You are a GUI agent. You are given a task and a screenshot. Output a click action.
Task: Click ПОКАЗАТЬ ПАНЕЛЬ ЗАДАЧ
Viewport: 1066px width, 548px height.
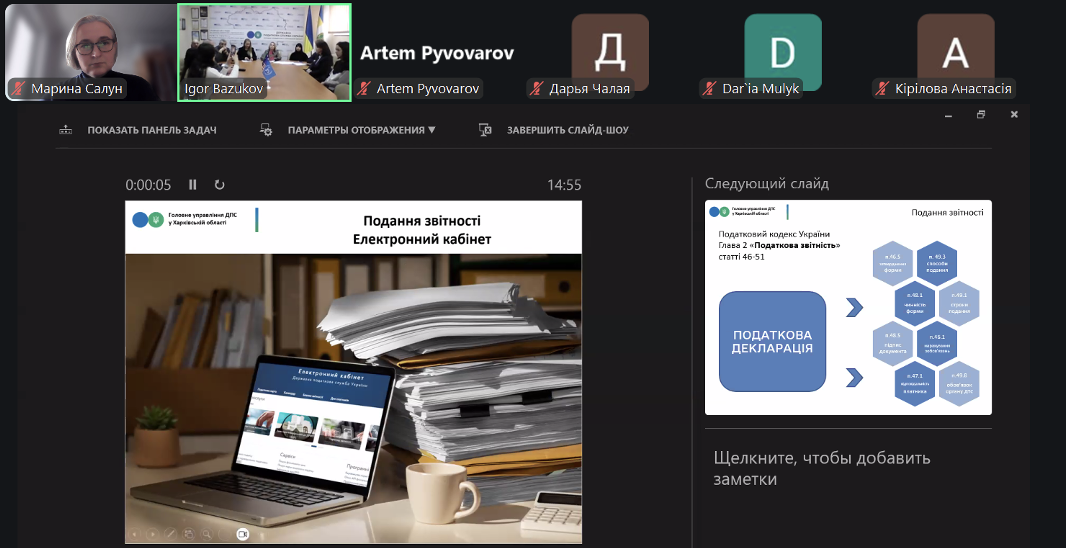(x=151, y=130)
